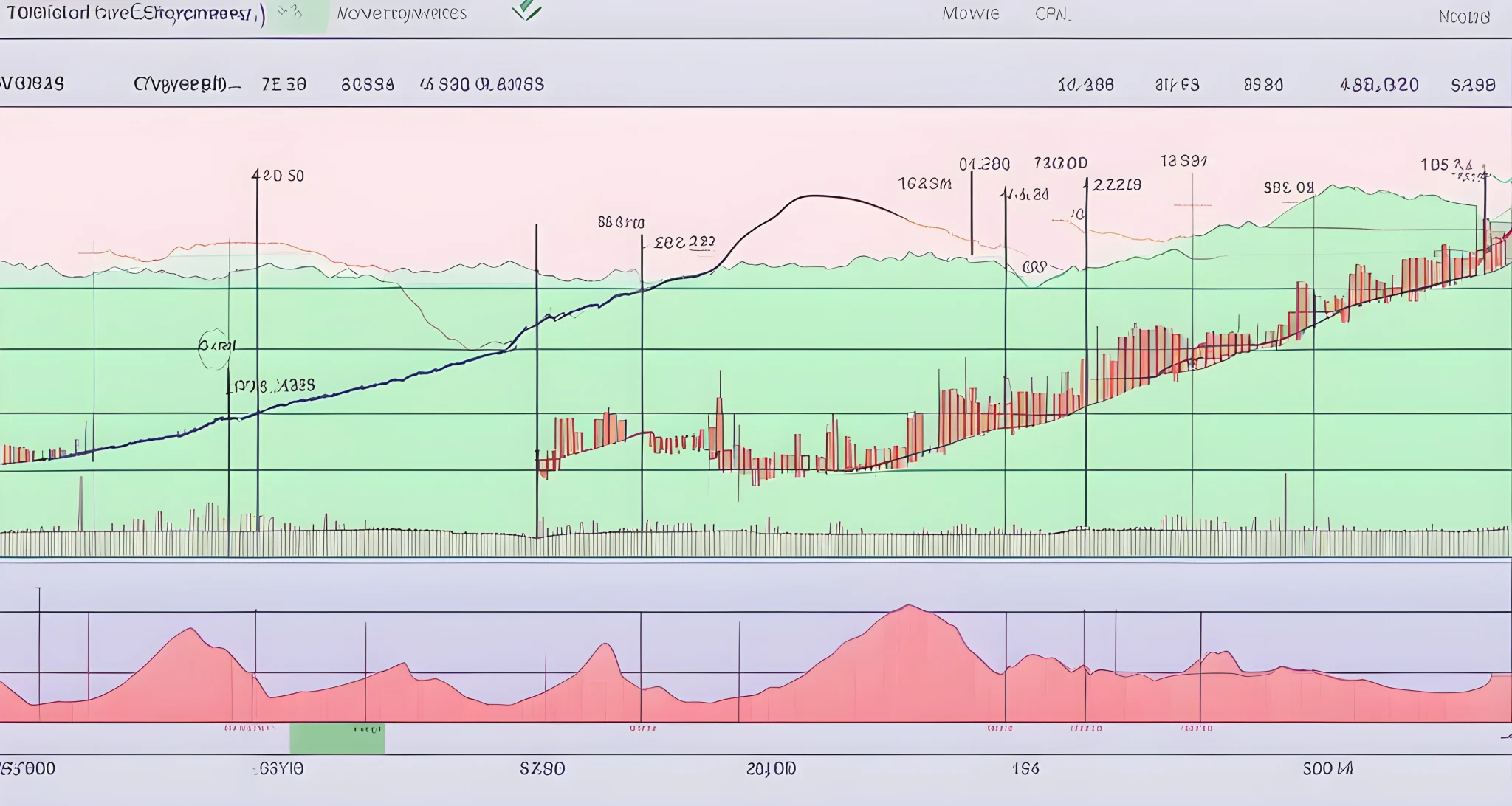Open the "CPN" menu item
1512x806 pixels.
pyautogui.click(x=1053, y=14)
